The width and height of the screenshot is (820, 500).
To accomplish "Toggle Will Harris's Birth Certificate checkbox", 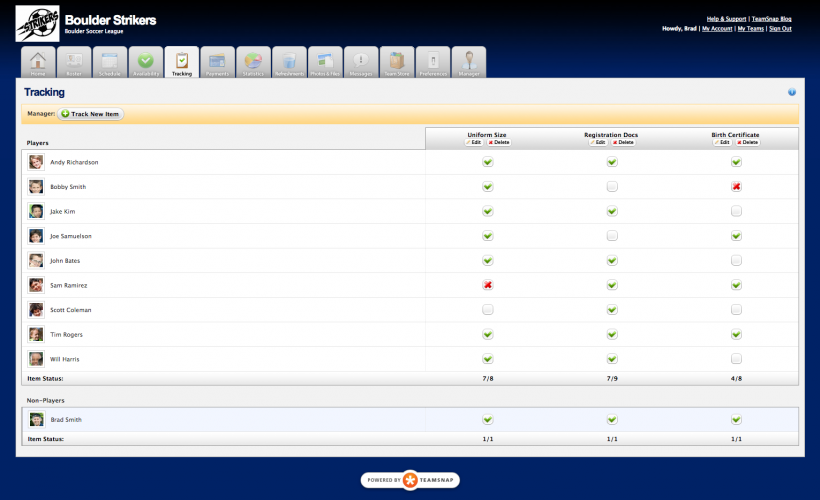I will pyautogui.click(x=736, y=359).
